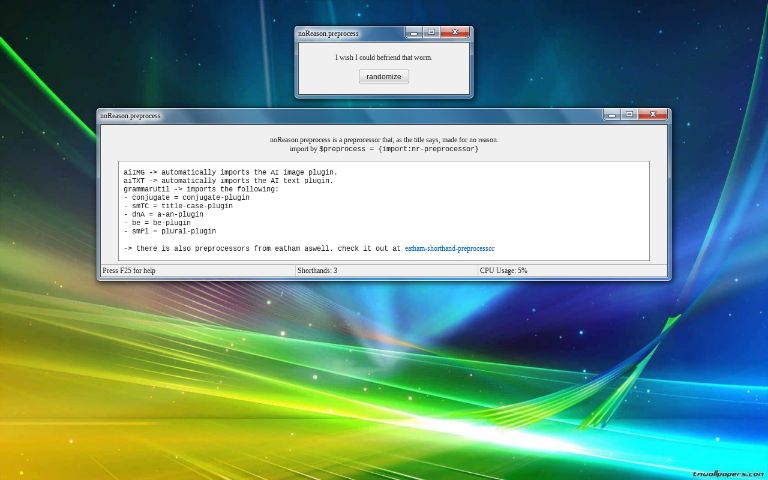Maximize the small randomize dialog window
Screen dimensions: 768x480
tap(431, 33)
